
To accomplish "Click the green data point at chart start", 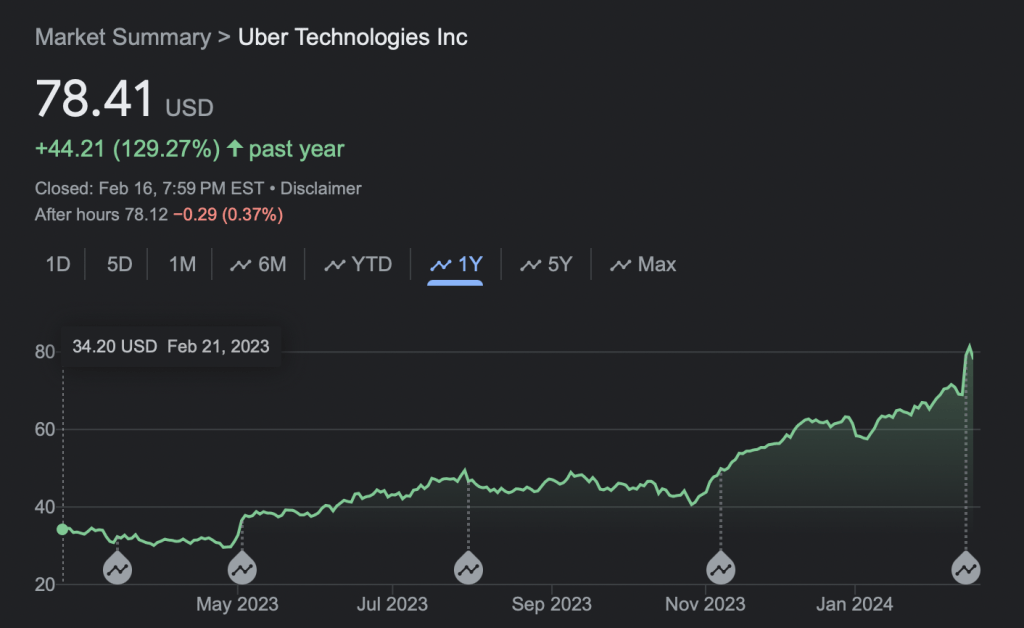I will [63, 529].
